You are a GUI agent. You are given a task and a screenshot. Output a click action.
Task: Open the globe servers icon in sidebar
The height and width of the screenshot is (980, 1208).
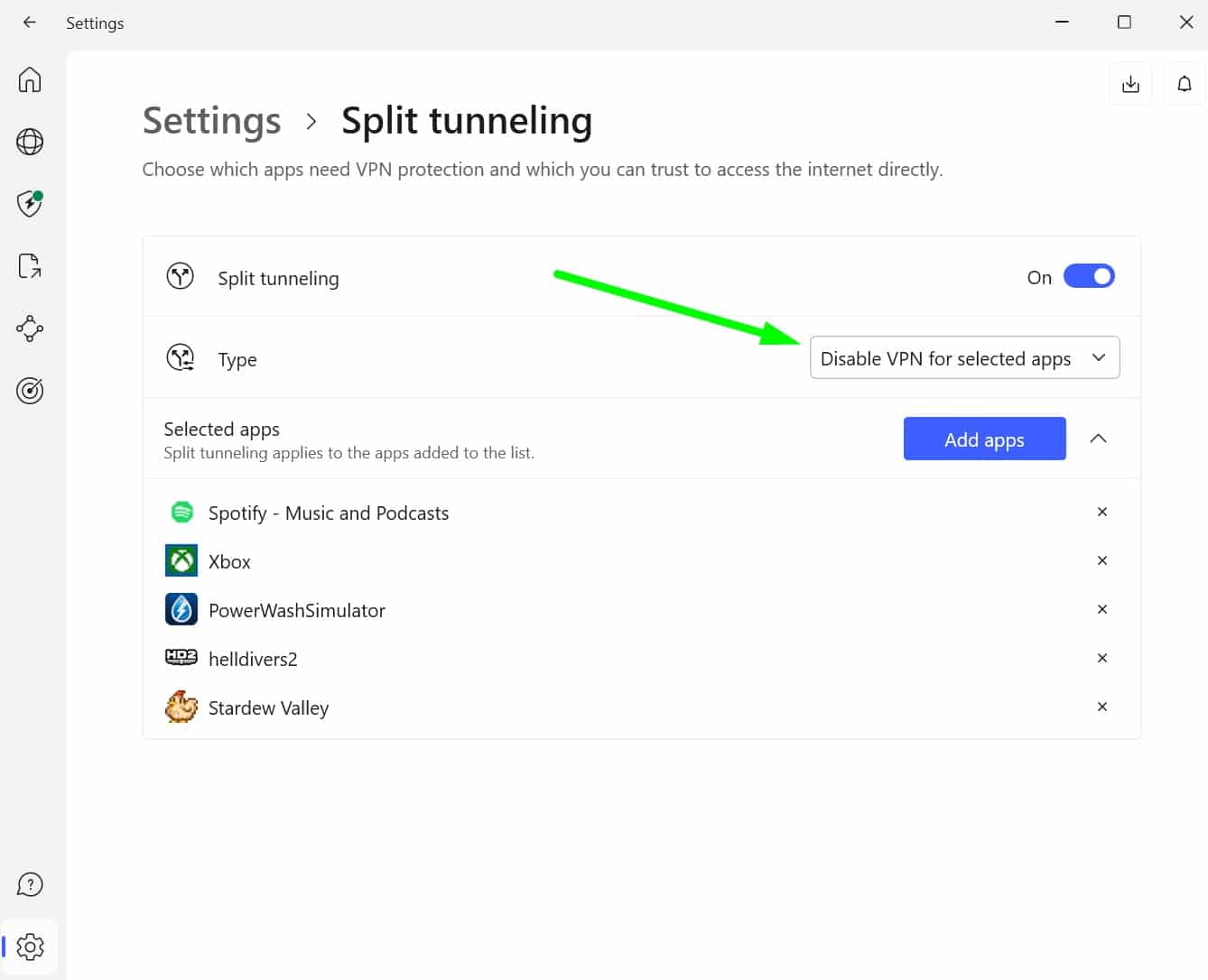pyautogui.click(x=30, y=142)
